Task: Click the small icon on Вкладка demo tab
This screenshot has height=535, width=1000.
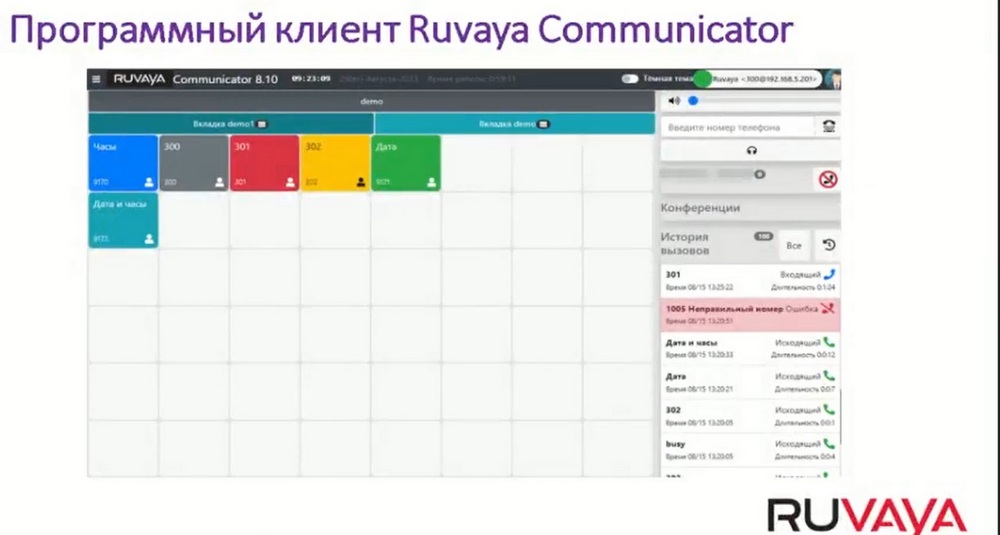Action: 543,124
